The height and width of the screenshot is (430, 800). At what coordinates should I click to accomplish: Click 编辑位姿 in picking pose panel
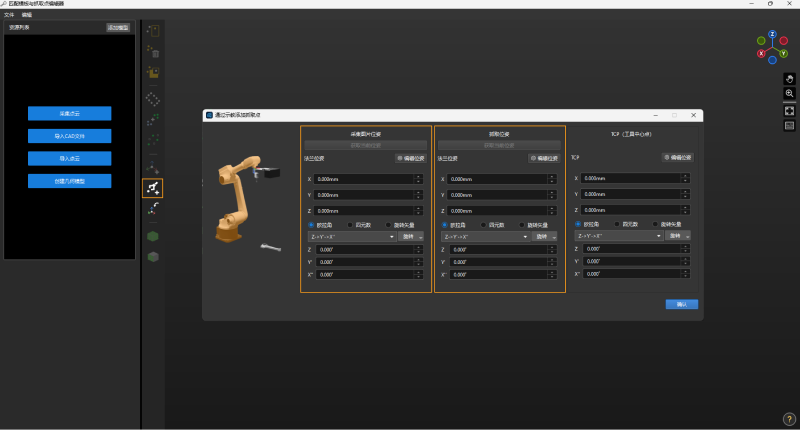tap(544, 159)
